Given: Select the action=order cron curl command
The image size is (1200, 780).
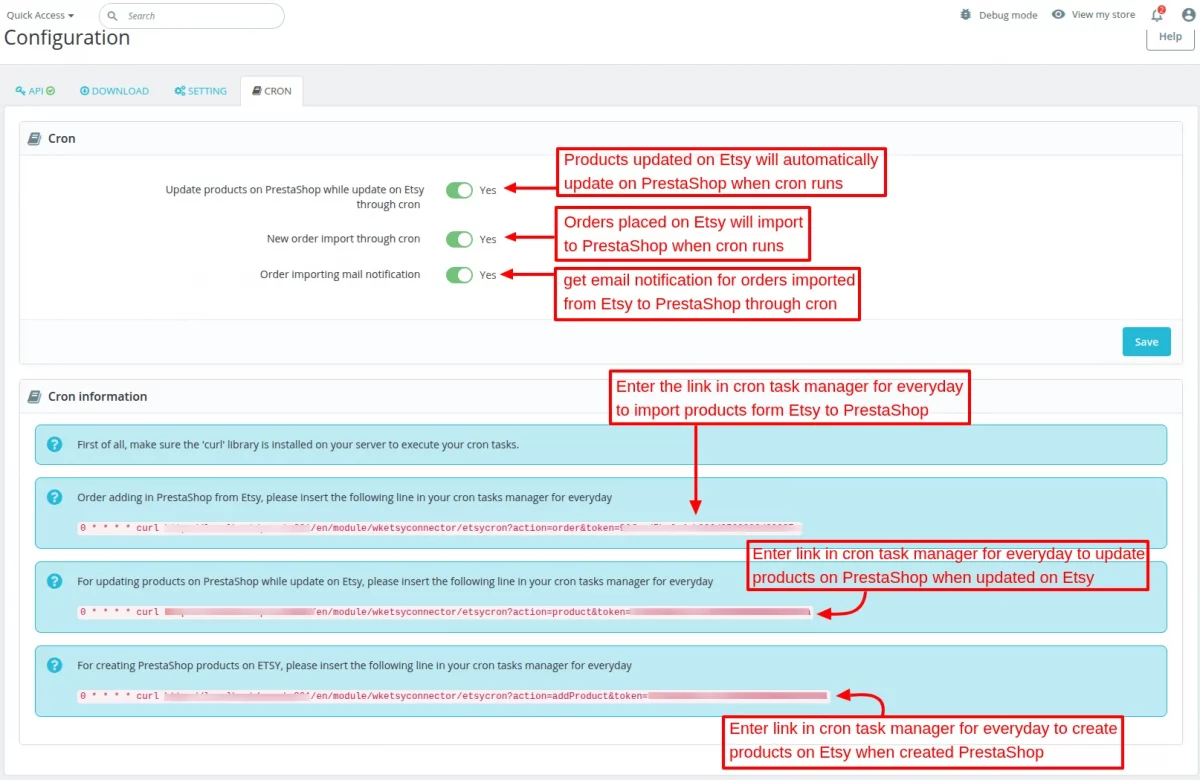Looking at the screenshot, I should point(440,528).
